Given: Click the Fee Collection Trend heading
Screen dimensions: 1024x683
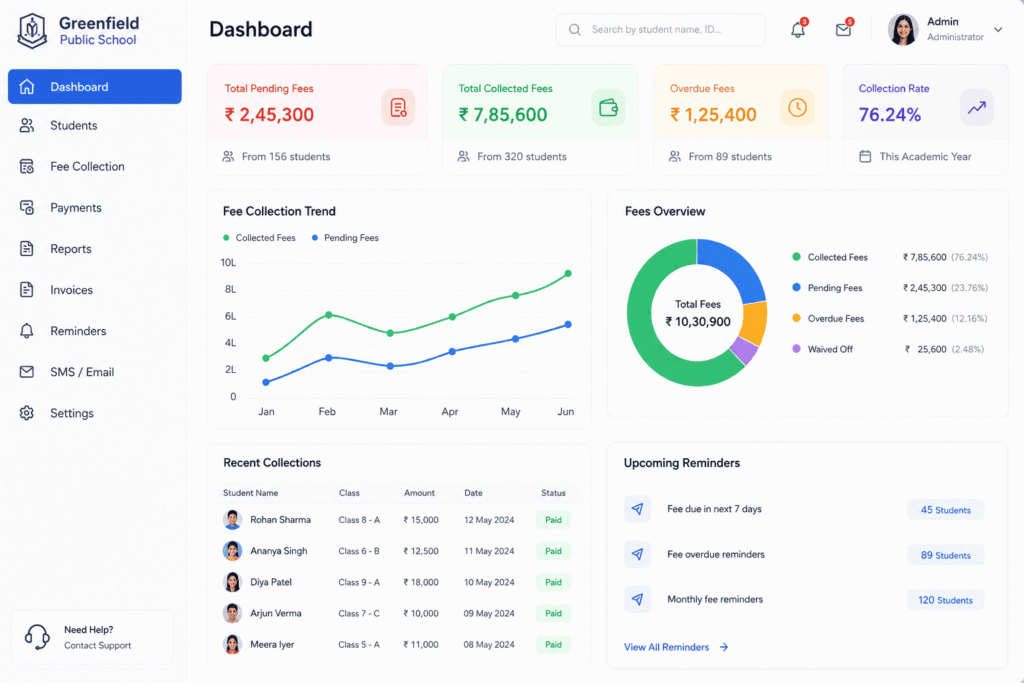Looking at the screenshot, I should click(279, 211).
